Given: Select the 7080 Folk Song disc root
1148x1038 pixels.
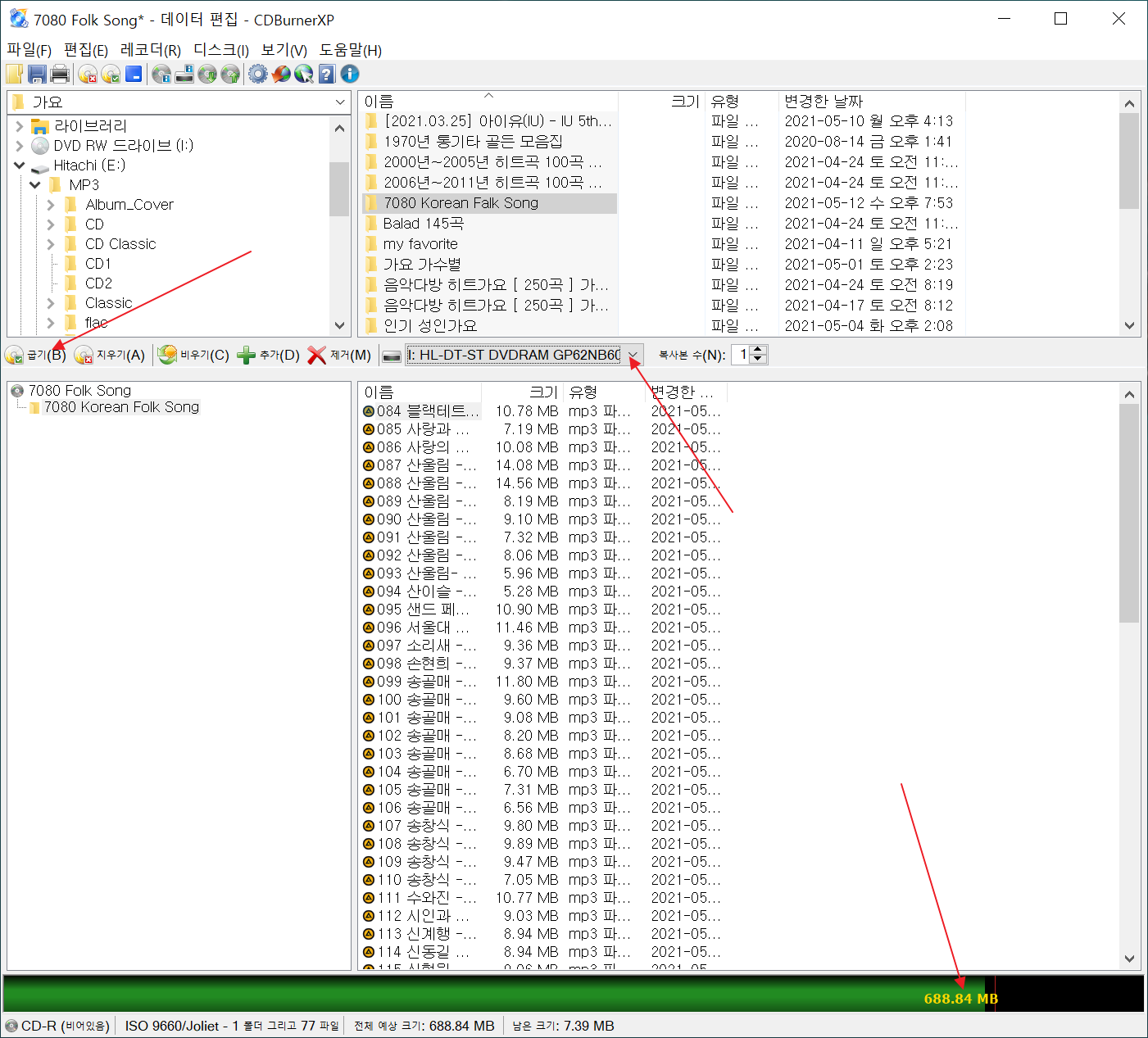Looking at the screenshot, I should pyautogui.click(x=79, y=391).
